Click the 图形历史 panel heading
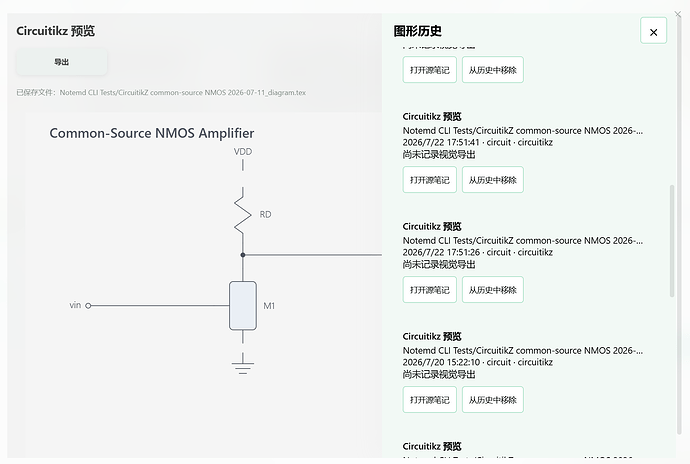Image resolution: width=690 pixels, height=464 pixels. pos(418,31)
